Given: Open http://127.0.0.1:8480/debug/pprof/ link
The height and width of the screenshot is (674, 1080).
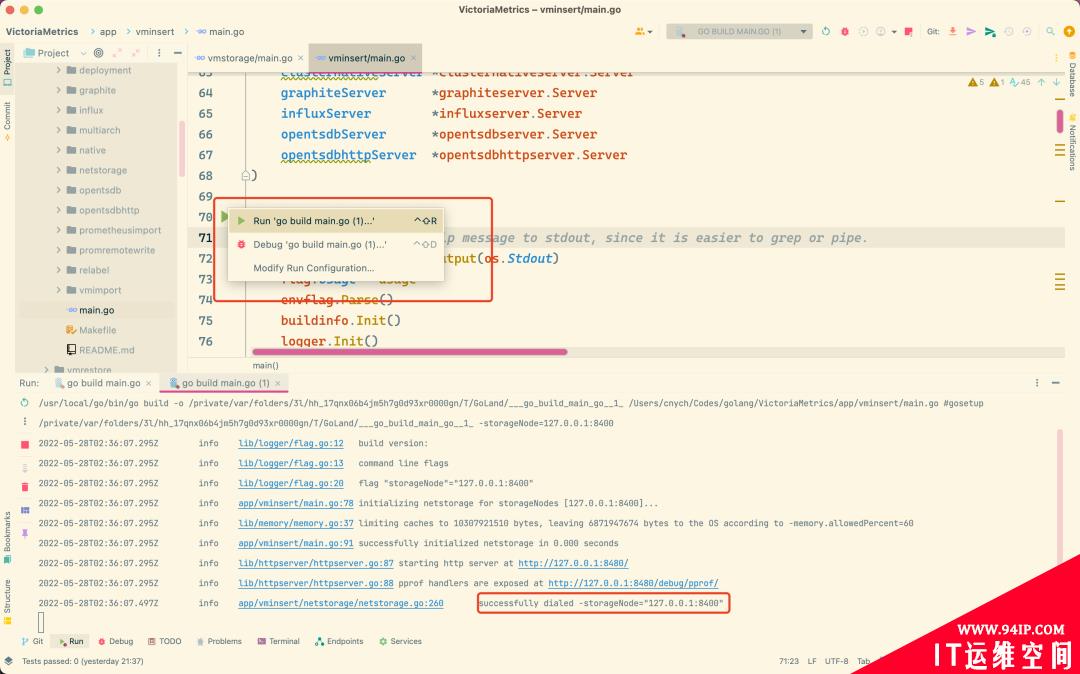Looking at the screenshot, I should point(633,583).
